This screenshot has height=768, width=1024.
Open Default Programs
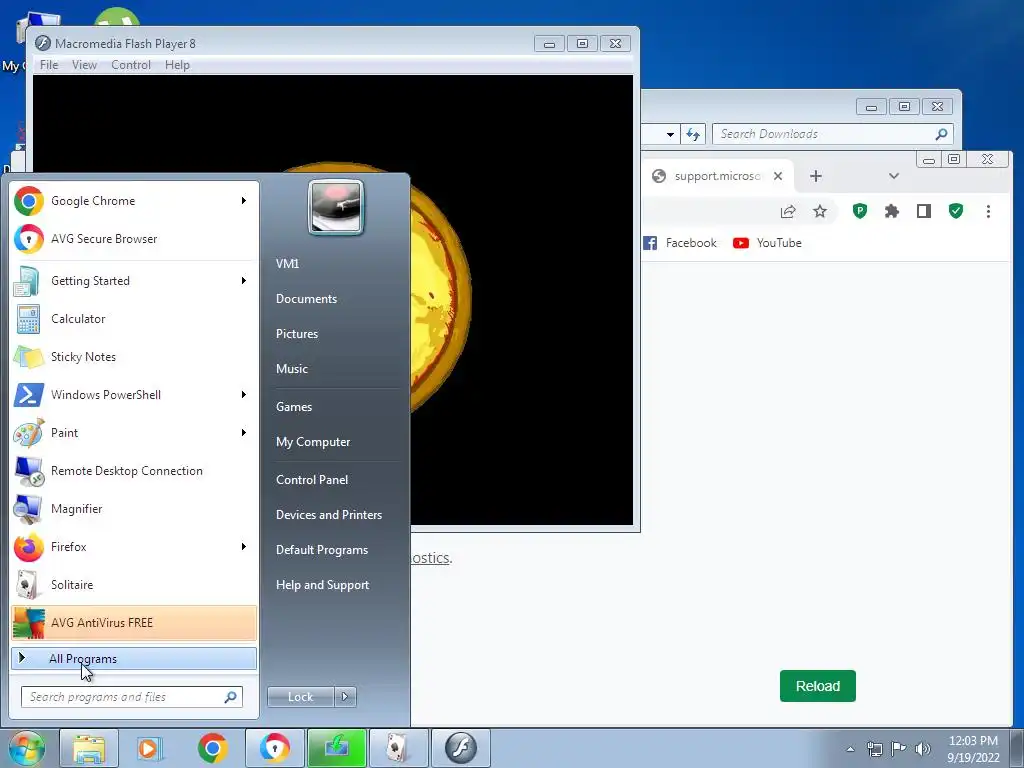coord(321,550)
